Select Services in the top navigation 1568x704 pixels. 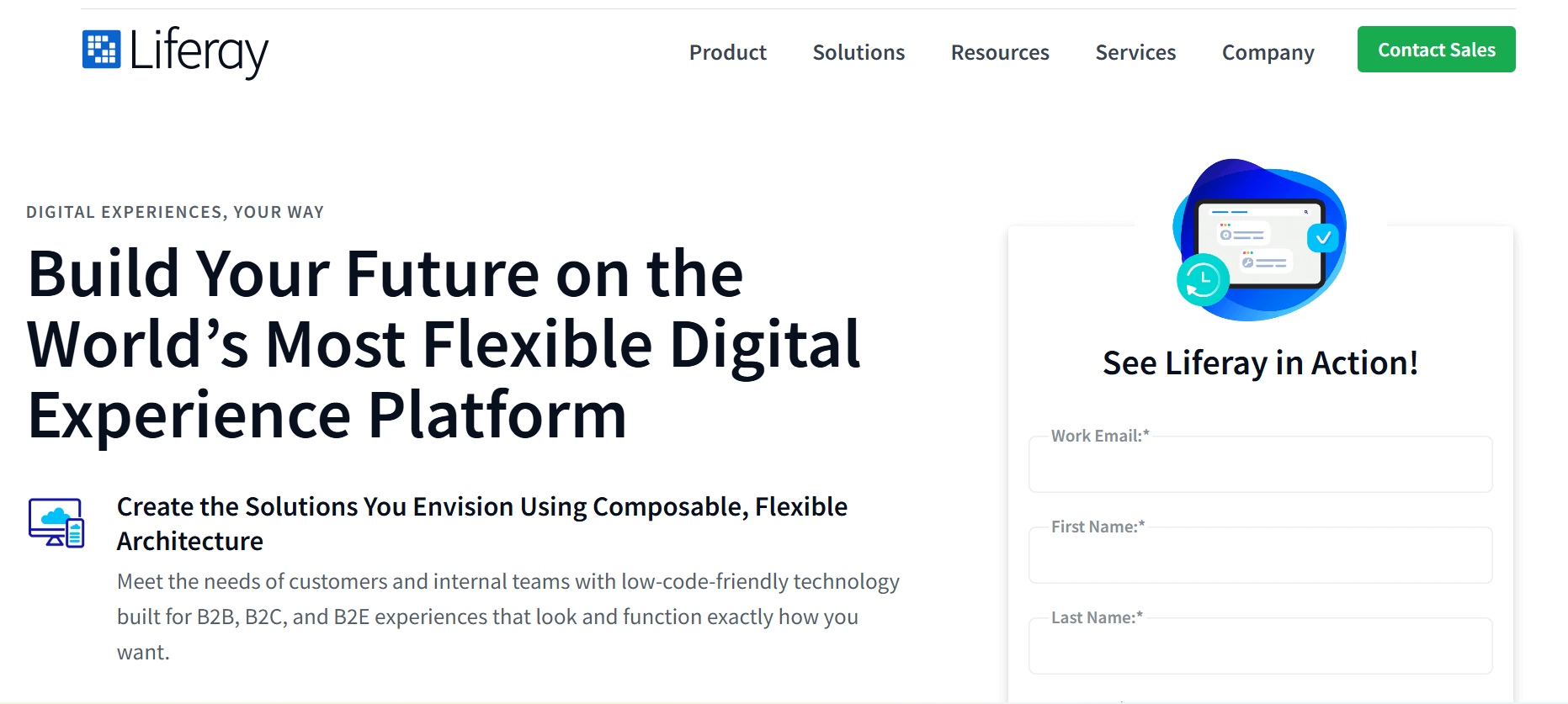pyautogui.click(x=1135, y=52)
